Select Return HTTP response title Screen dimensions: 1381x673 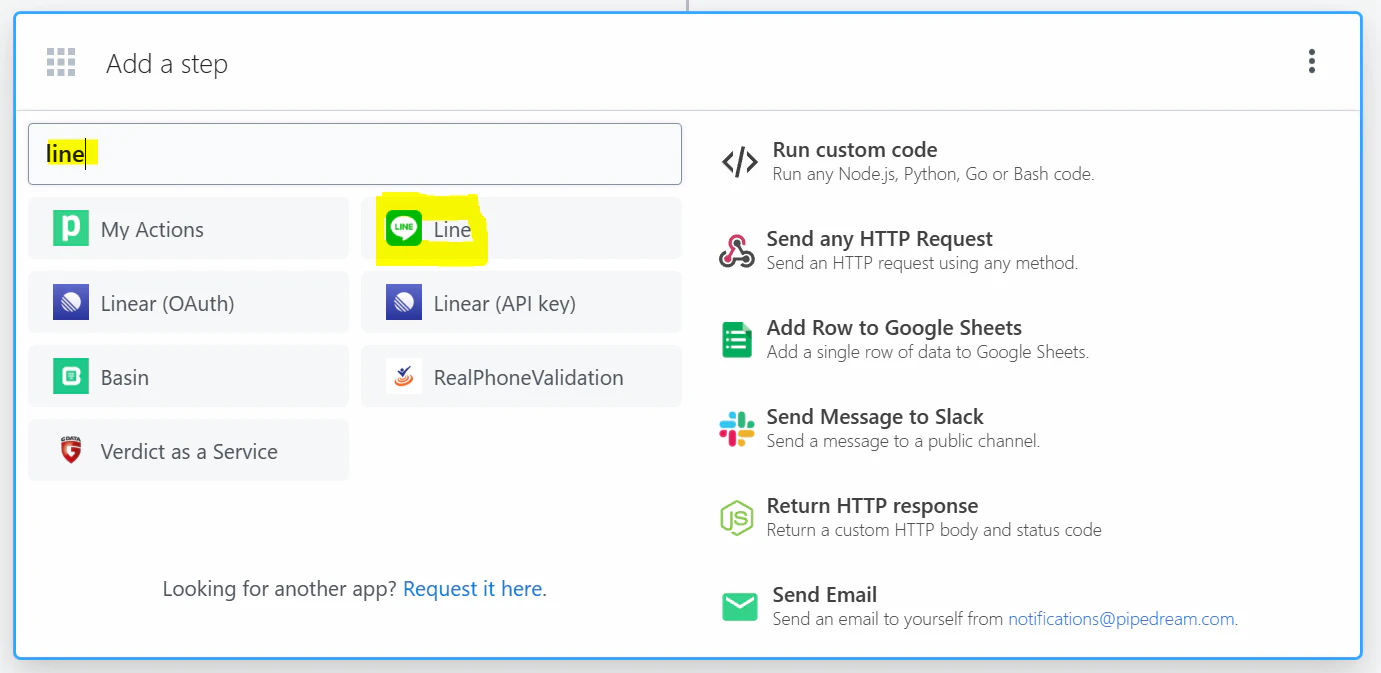click(872, 506)
